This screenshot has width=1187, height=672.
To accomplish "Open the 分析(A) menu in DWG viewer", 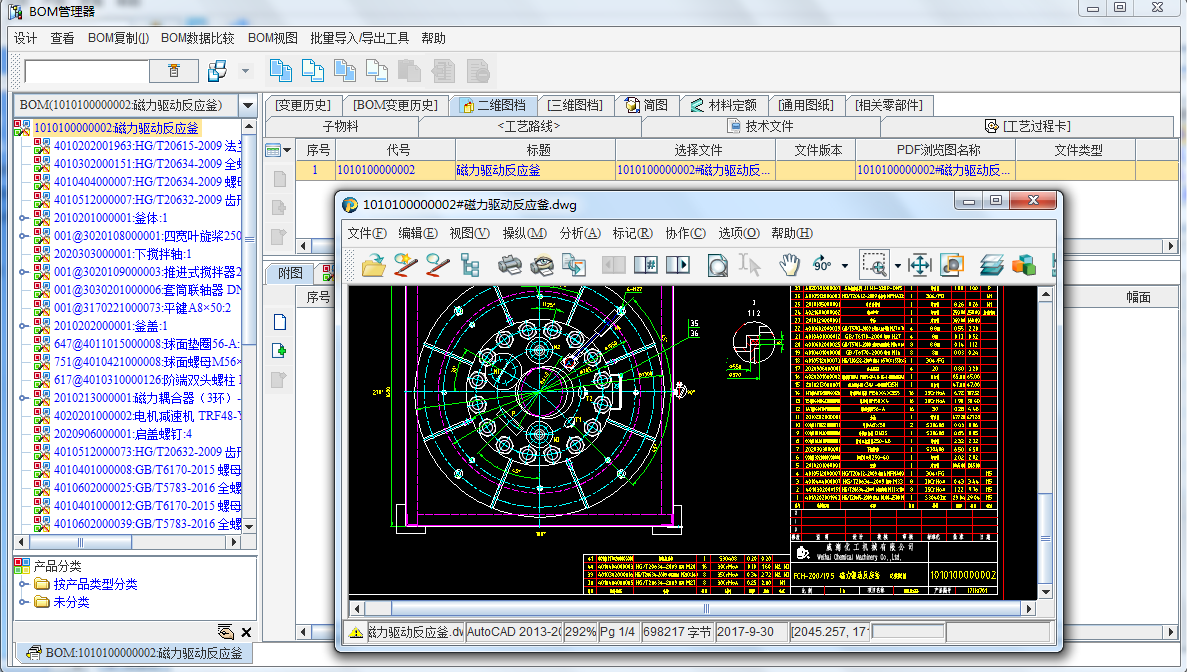I will click(x=580, y=233).
